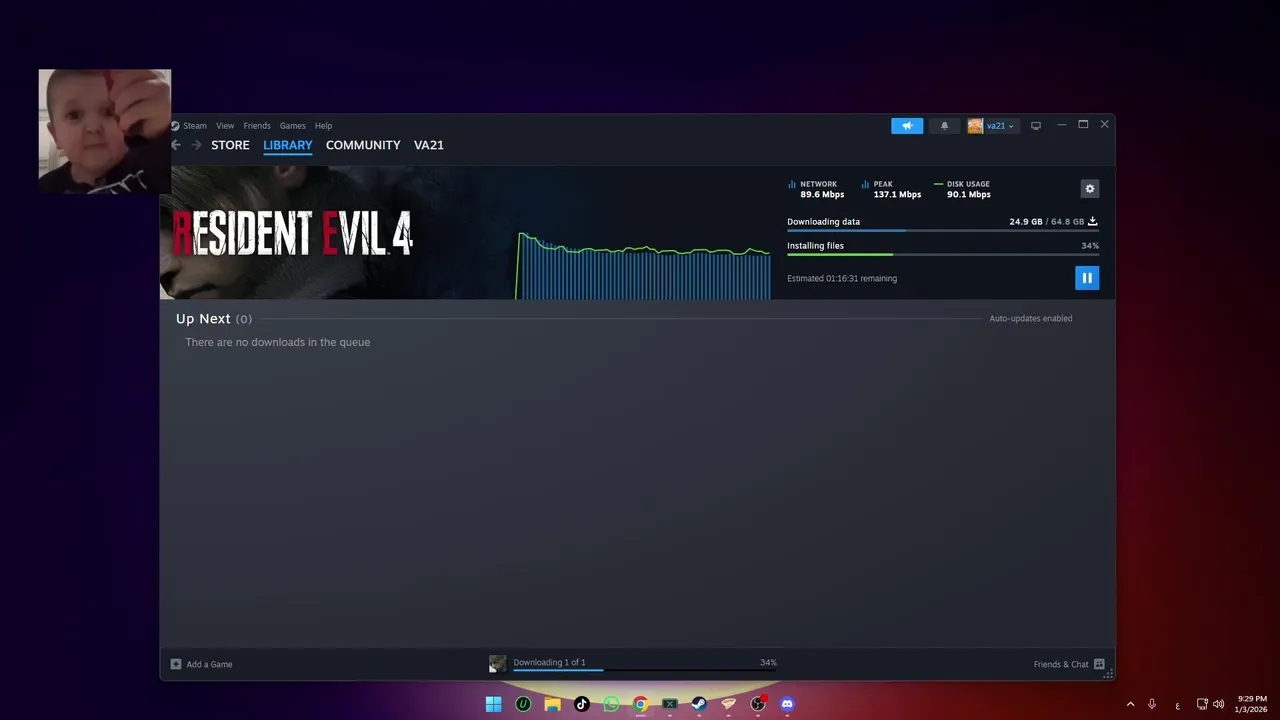Screen dimensions: 1280x720
Task: Open the notifications bell in Steam
Action: point(944,126)
